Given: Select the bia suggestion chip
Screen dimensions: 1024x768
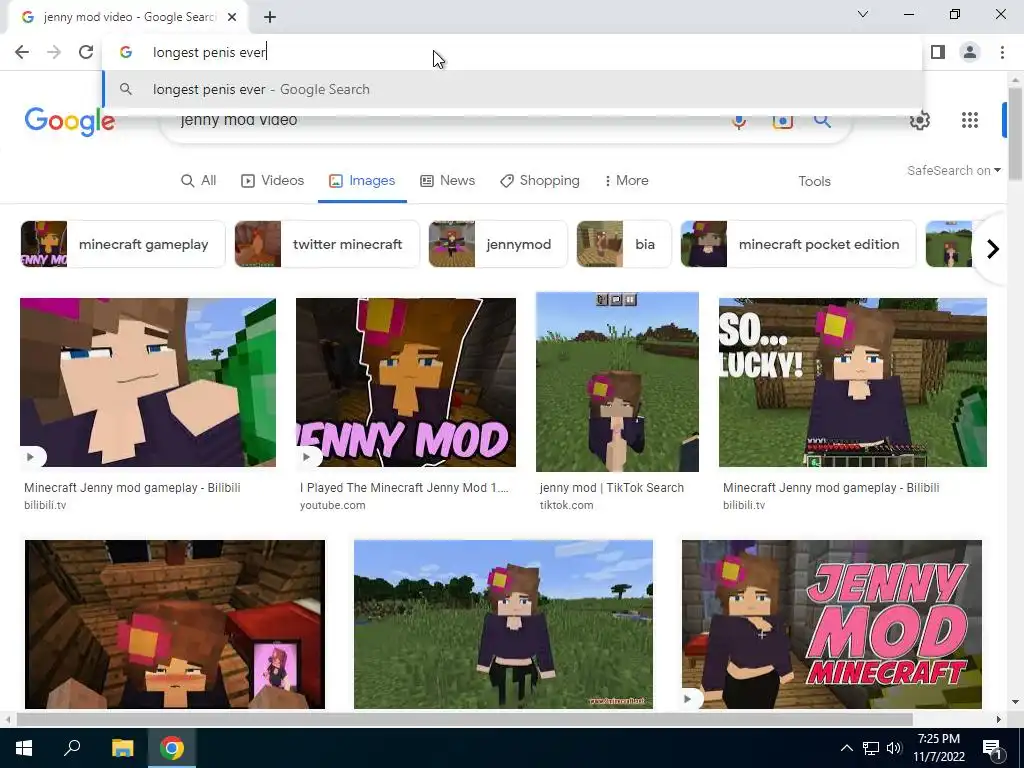Looking at the screenshot, I should [624, 244].
